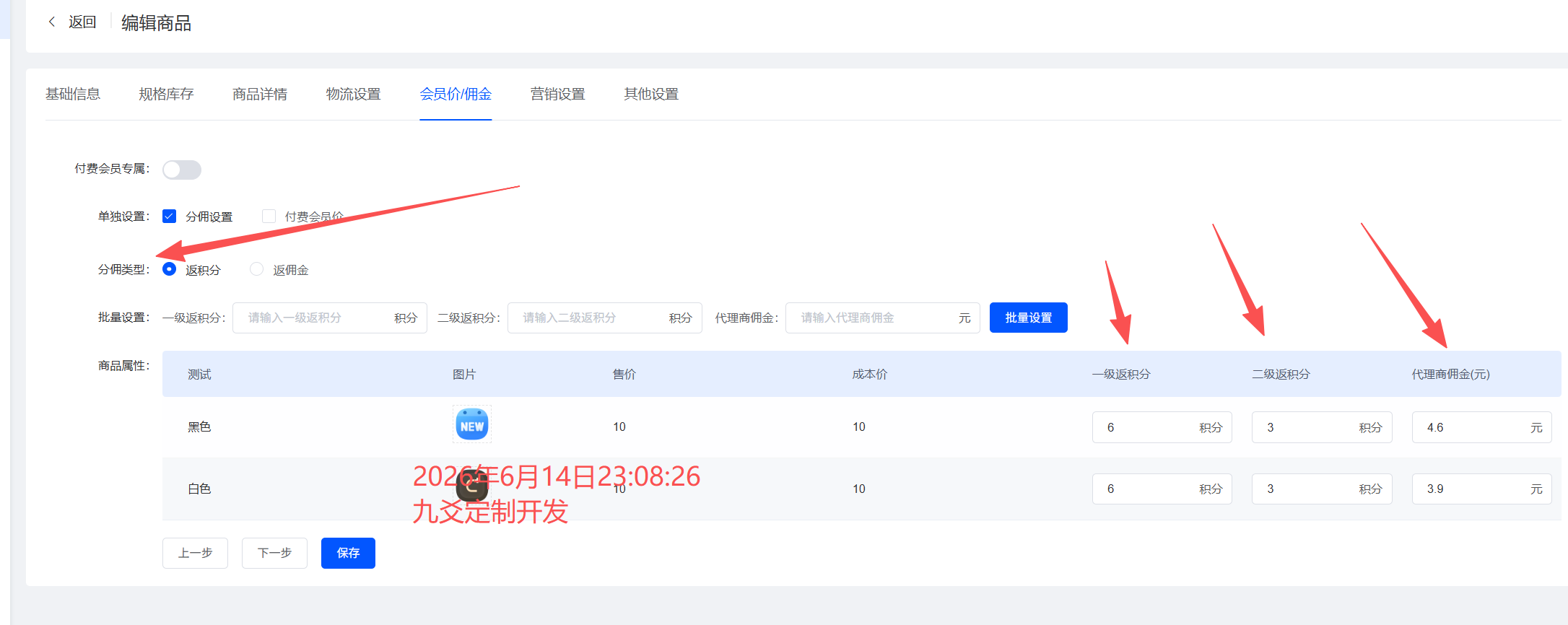This screenshot has height=625, width=1568.
Task: Edit 黑色 row 二级返积分 value 3
Action: click(x=1322, y=427)
